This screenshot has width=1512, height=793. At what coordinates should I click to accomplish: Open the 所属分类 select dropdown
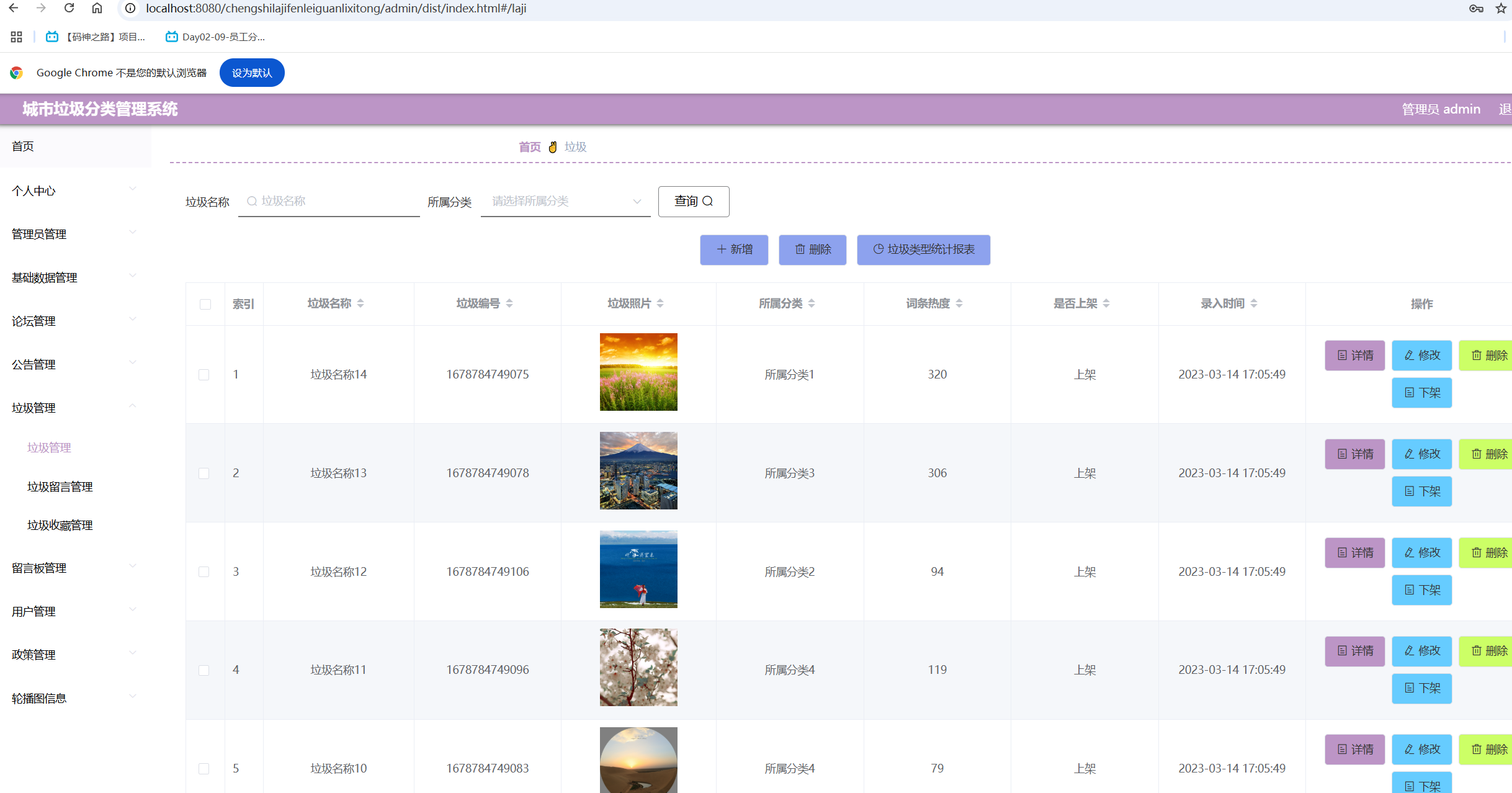click(565, 201)
